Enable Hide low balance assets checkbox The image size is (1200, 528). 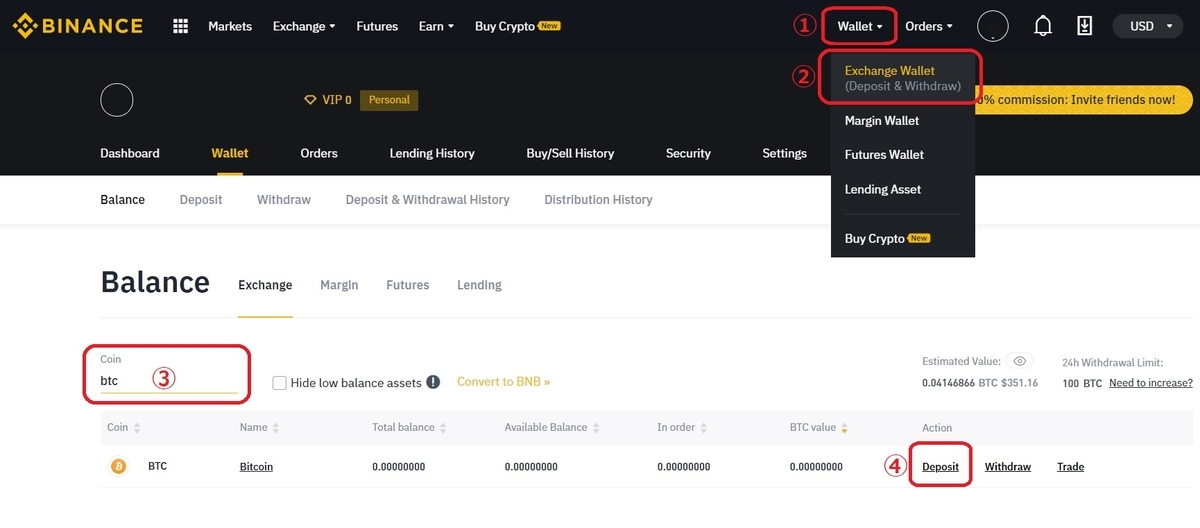click(x=279, y=383)
